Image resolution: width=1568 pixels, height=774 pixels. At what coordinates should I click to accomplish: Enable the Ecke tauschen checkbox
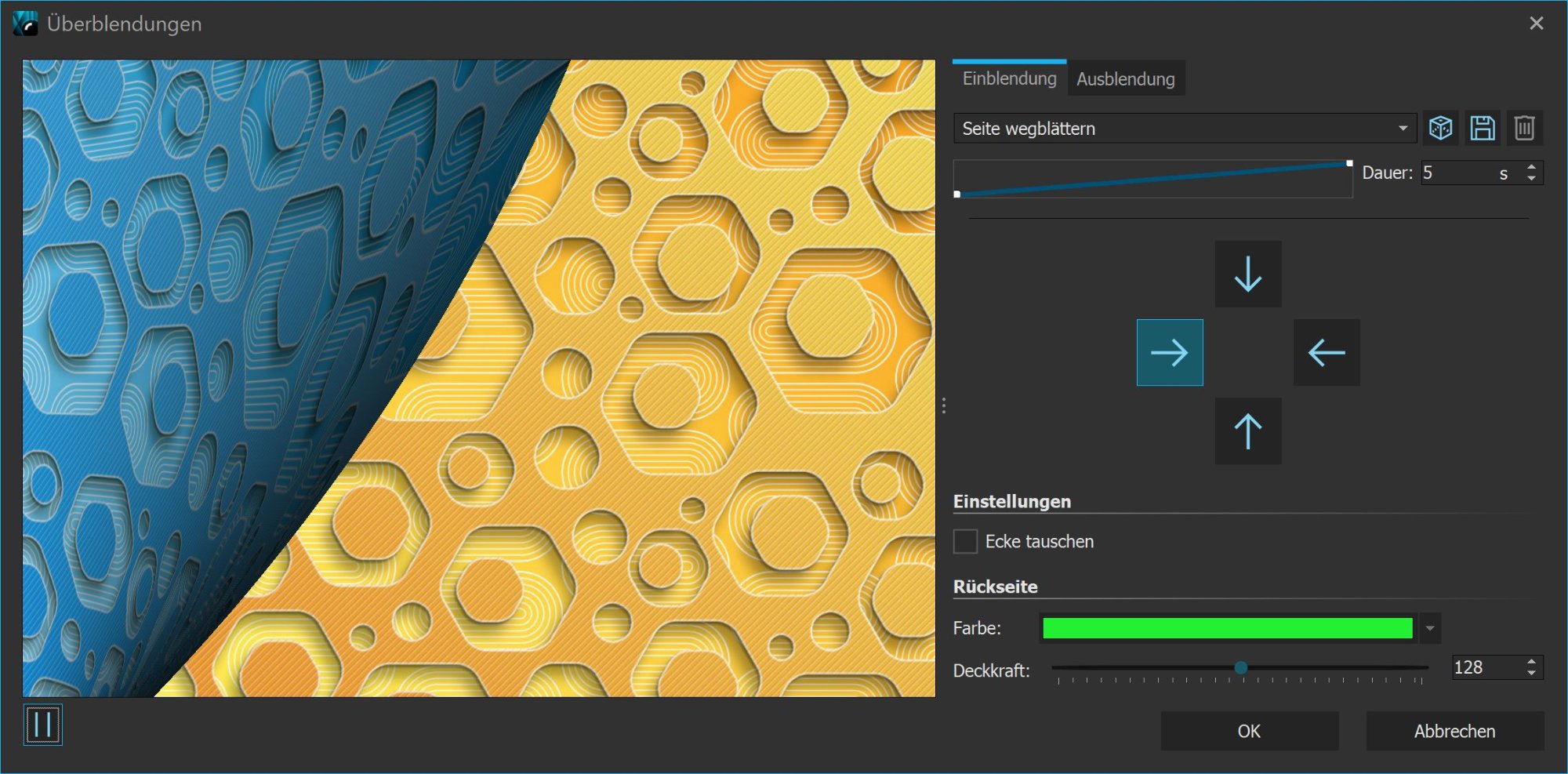tap(966, 542)
